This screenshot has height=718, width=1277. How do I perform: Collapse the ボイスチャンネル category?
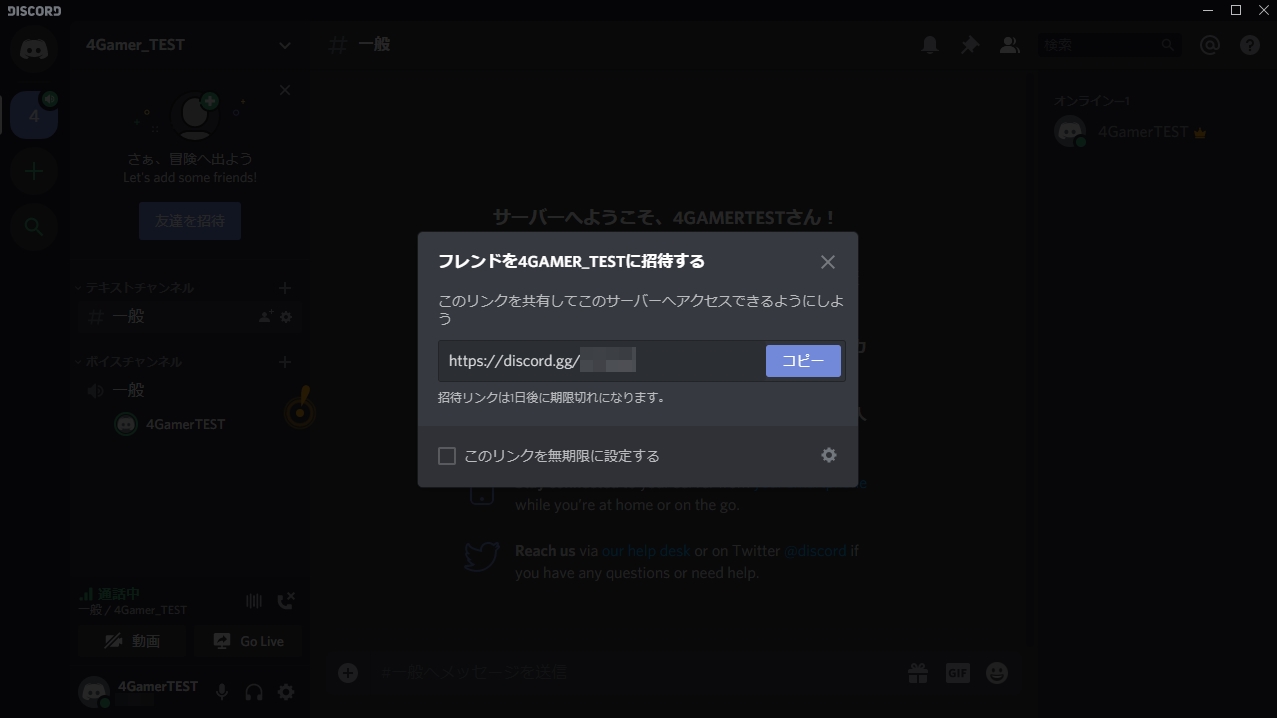click(x=129, y=362)
